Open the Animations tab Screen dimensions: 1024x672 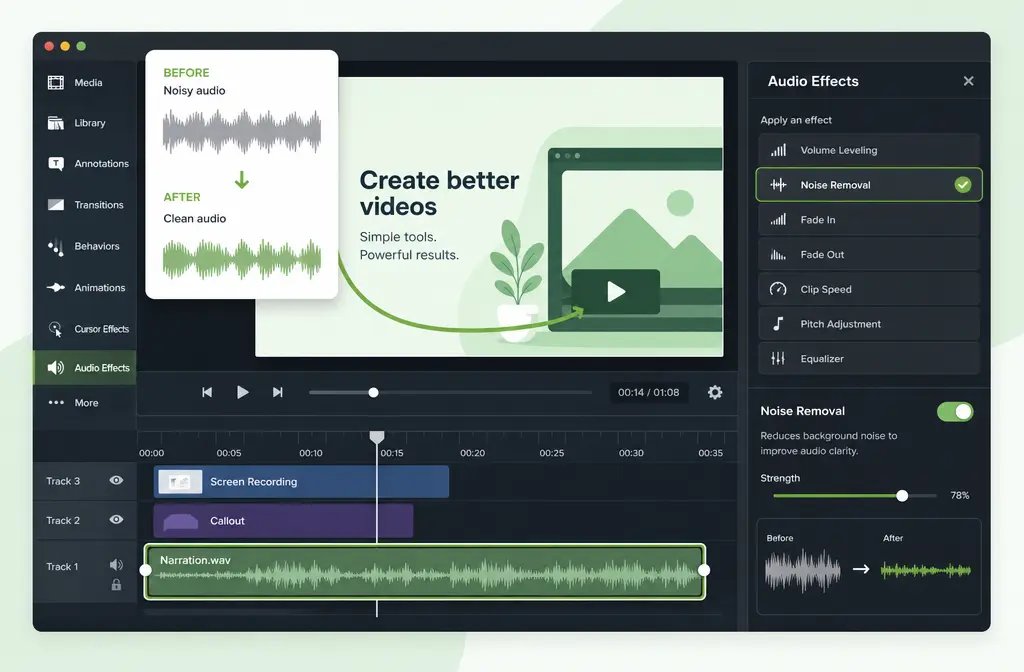85,287
